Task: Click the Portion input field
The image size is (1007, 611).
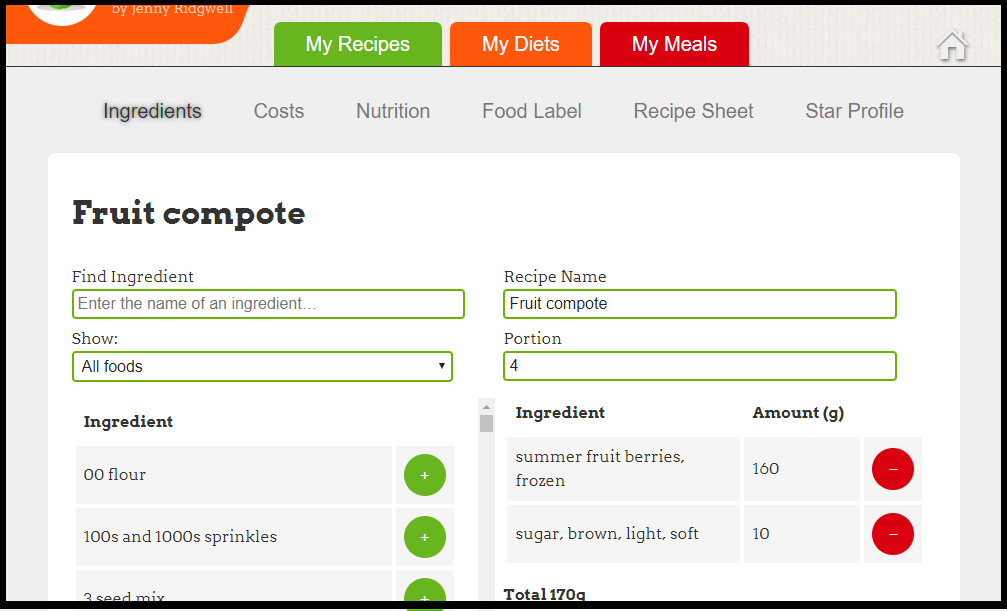Action: click(x=699, y=366)
